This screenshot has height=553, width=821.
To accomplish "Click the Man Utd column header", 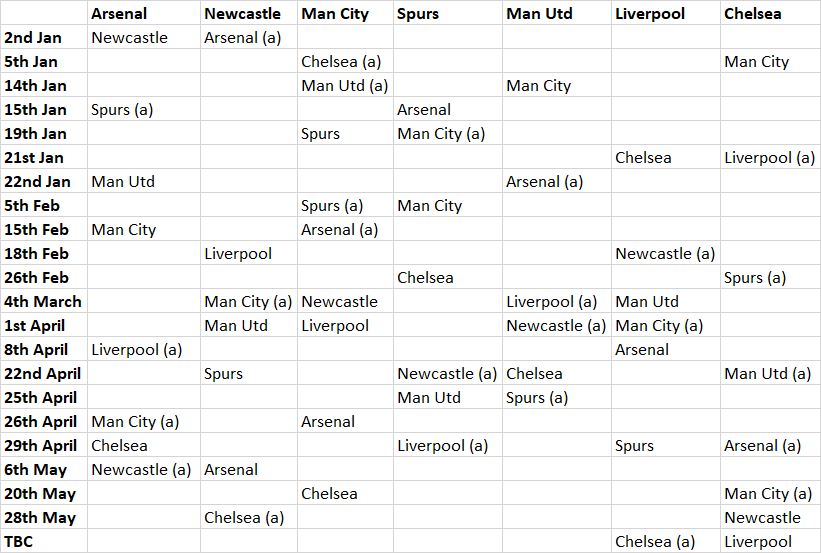I will click(x=557, y=13).
